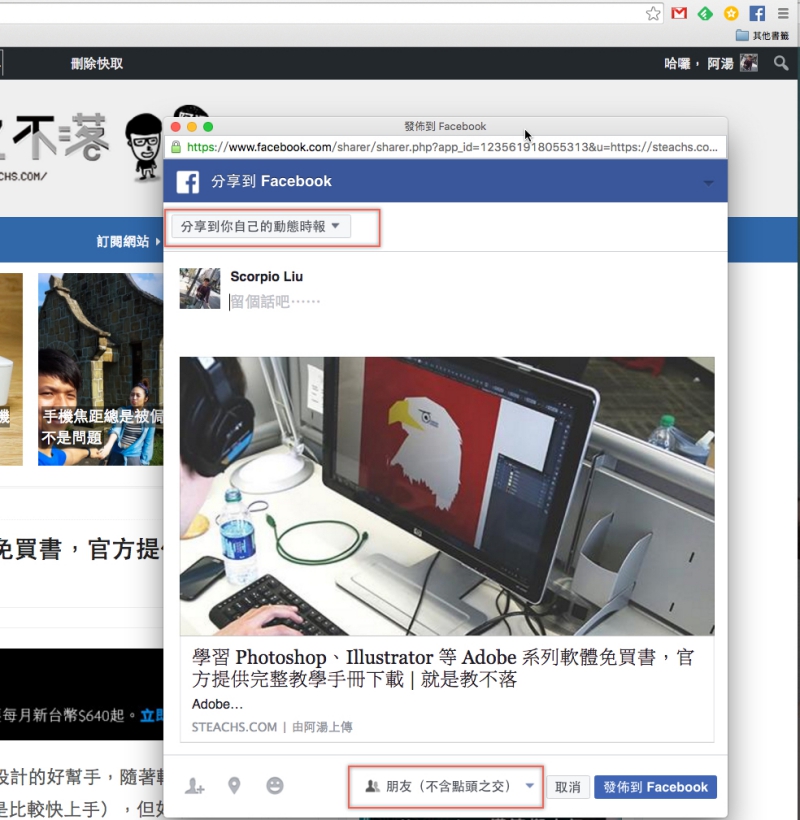Click the 發佈到 Facebook button
The width and height of the screenshot is (800, 820).
click(655, 787)
